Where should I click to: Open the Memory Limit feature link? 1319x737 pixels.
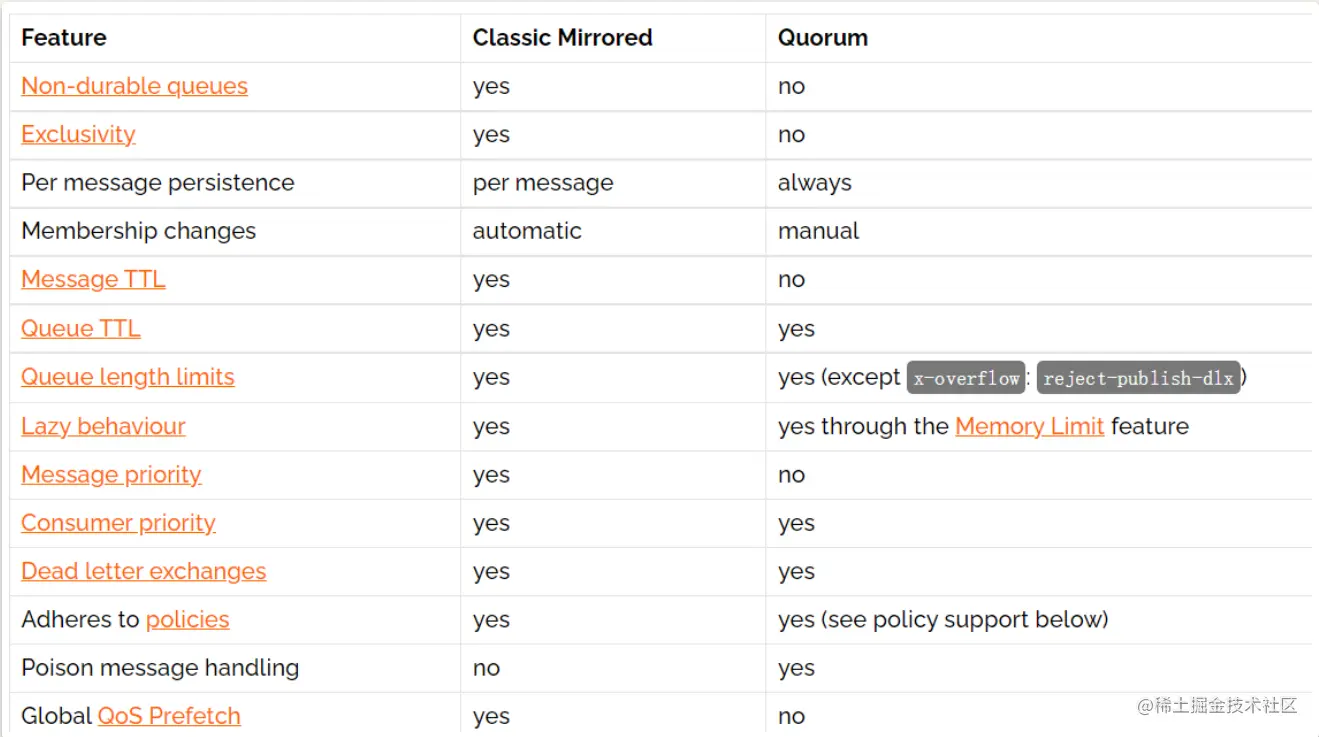pos(1029,426)
